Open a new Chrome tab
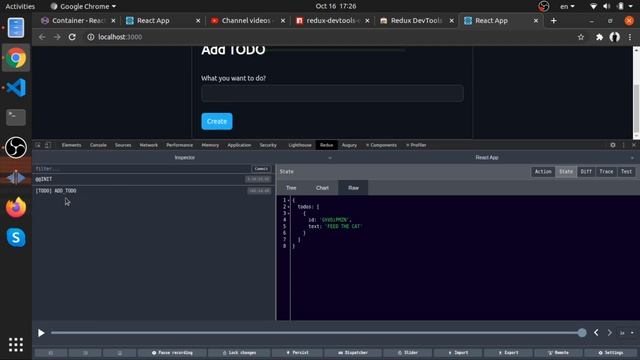The height and width of the screenshot is (360, 640). coord(553,20)
